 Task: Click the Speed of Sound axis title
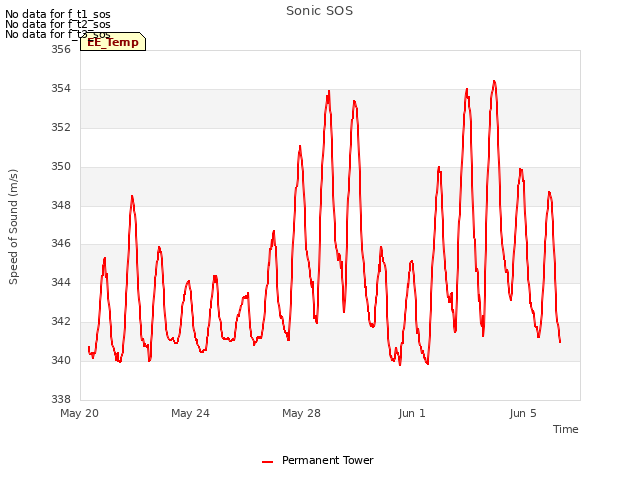13,227
